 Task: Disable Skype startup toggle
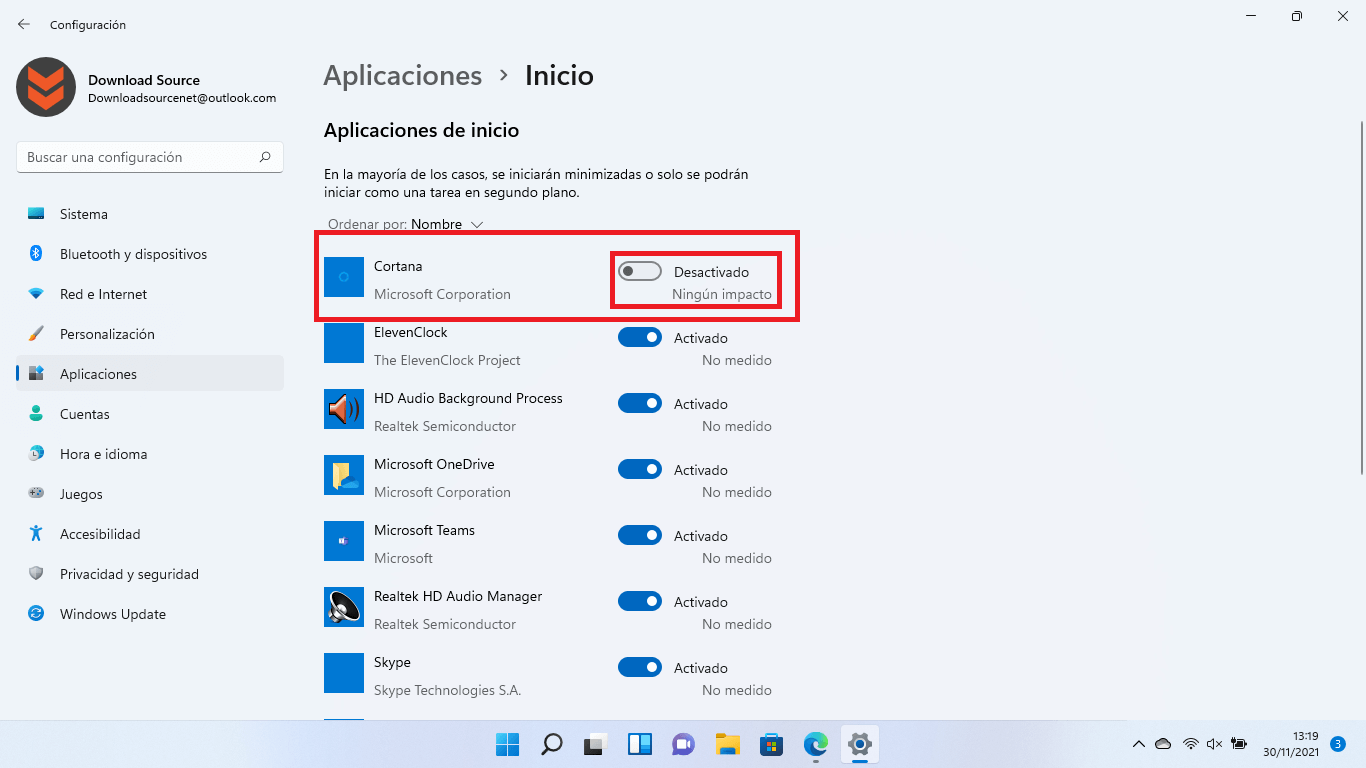point(640,667)
